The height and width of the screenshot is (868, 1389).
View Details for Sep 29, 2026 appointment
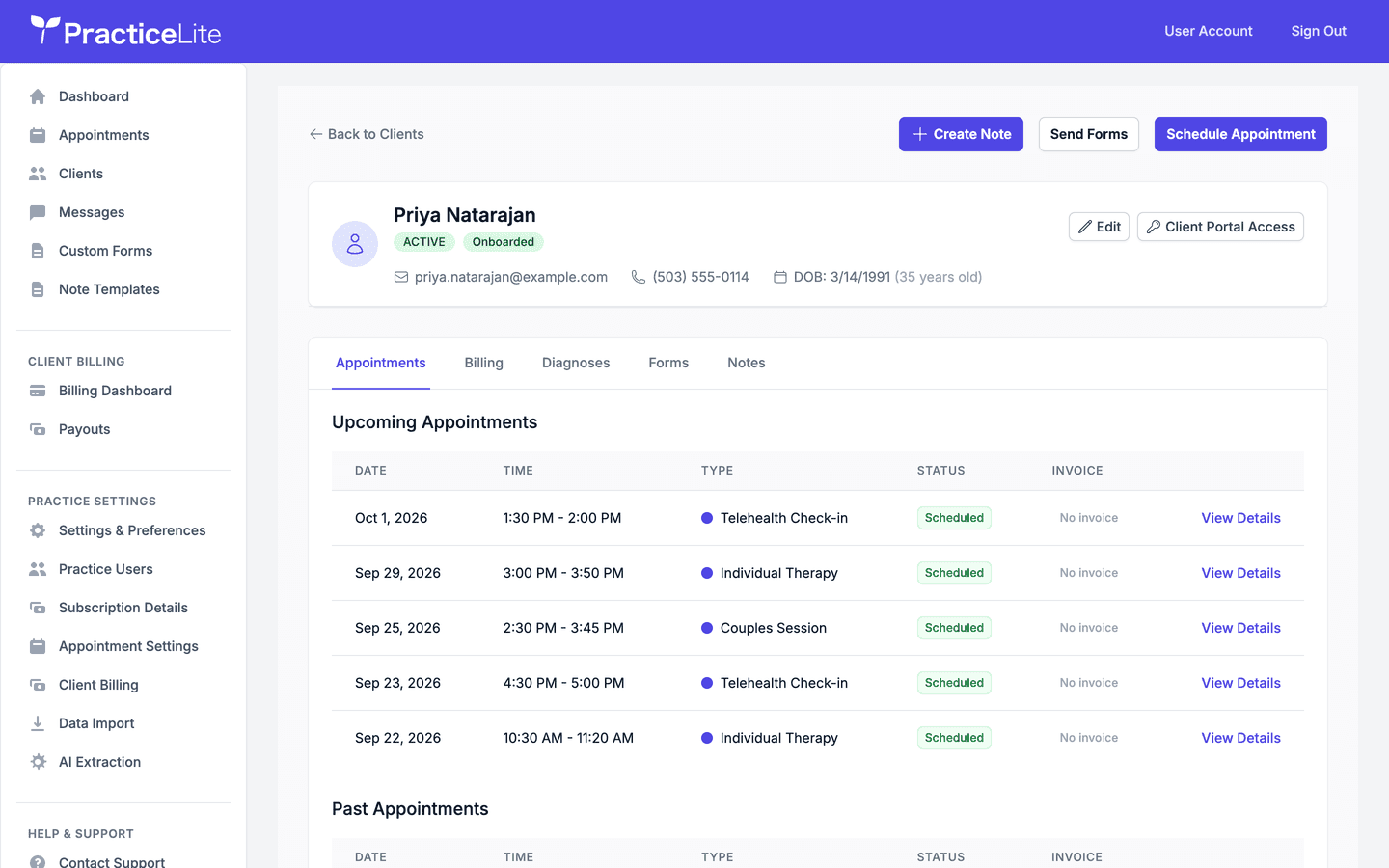pyautogui.click(x=1240, y=573)
